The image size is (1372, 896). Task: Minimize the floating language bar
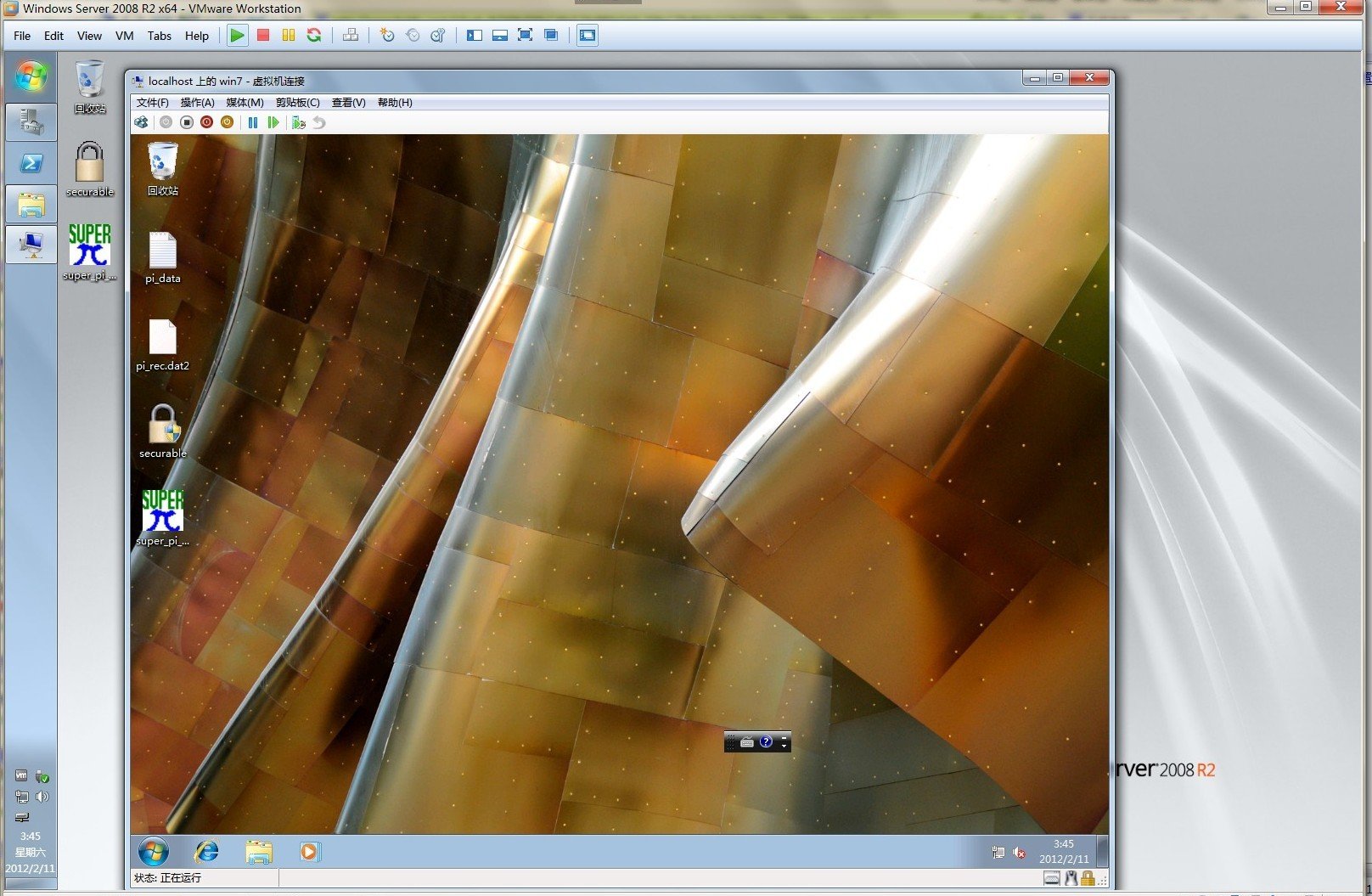(x=784, y=737)
